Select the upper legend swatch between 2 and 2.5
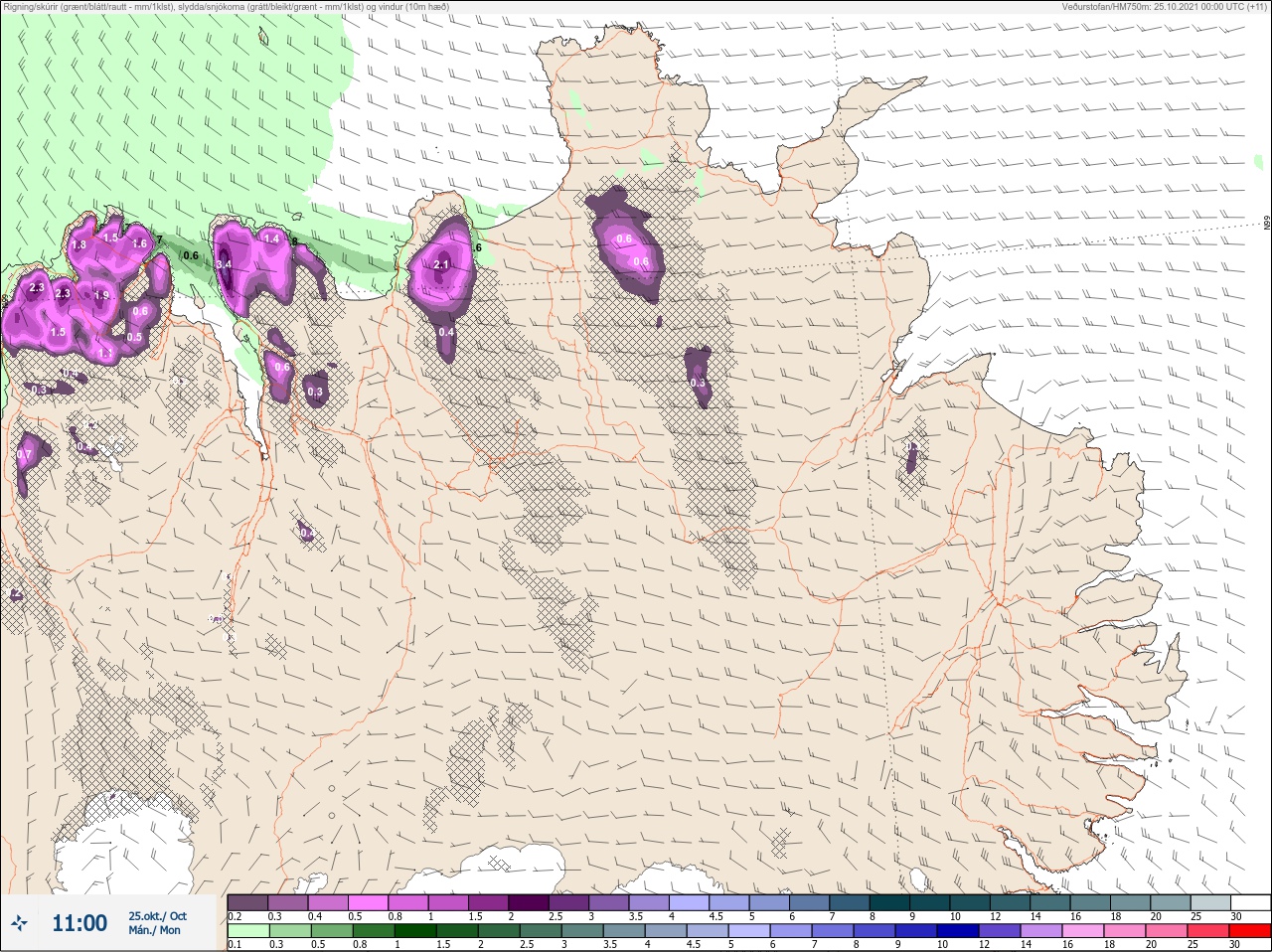Screen dimensions: 1272x952 point(529,902)
